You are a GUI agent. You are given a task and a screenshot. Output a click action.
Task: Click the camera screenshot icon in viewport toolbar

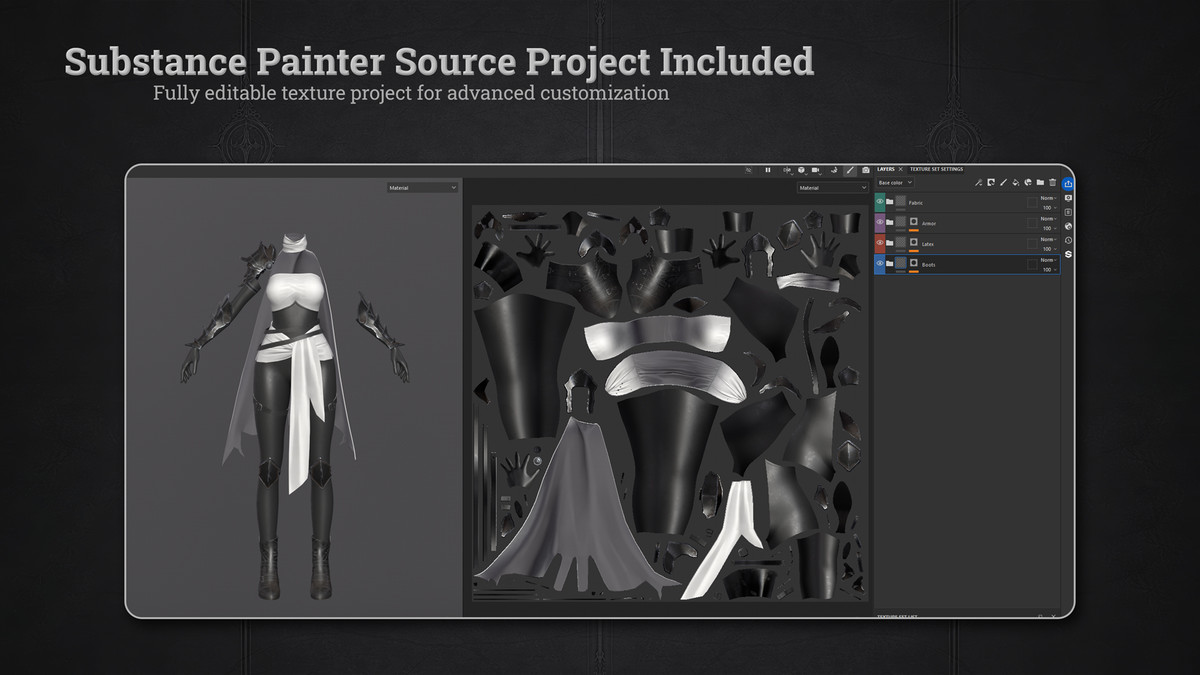click(x=865, y=170)
